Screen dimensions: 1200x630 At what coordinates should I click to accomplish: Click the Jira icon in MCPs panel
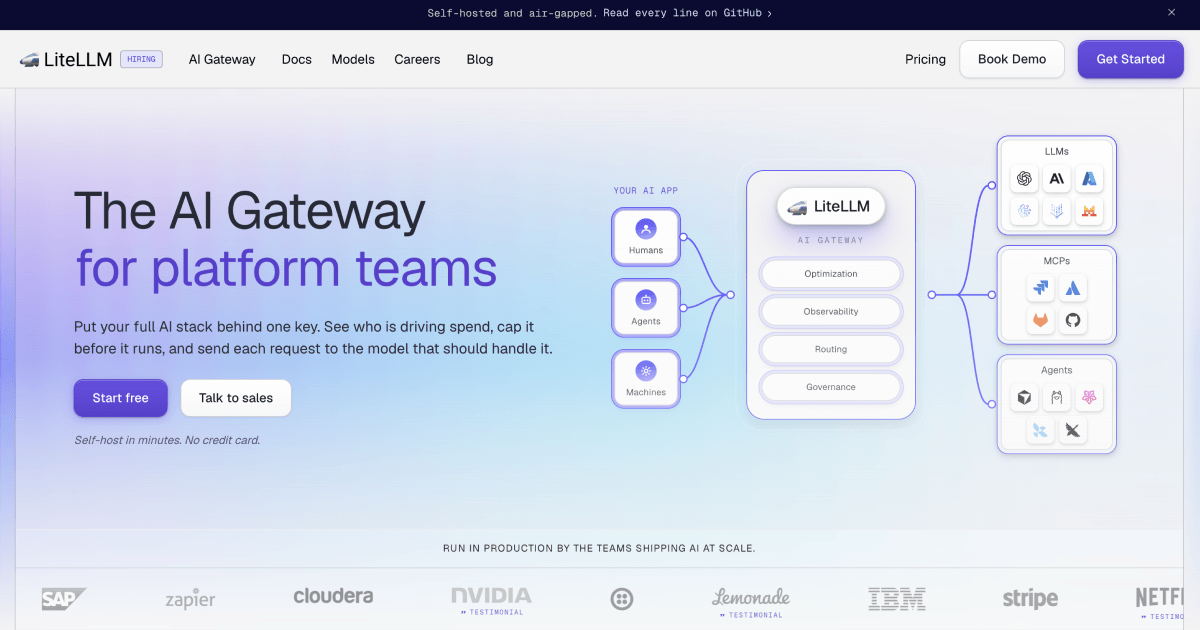click(1040, 289)
